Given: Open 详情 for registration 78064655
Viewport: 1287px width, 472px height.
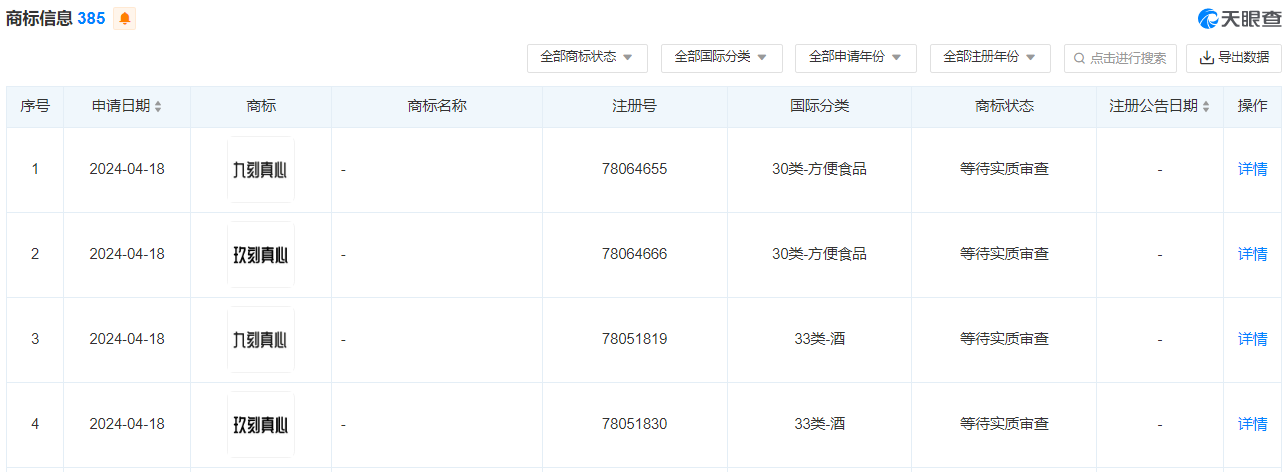Looking at the screenshot, I should [1252, 169].
